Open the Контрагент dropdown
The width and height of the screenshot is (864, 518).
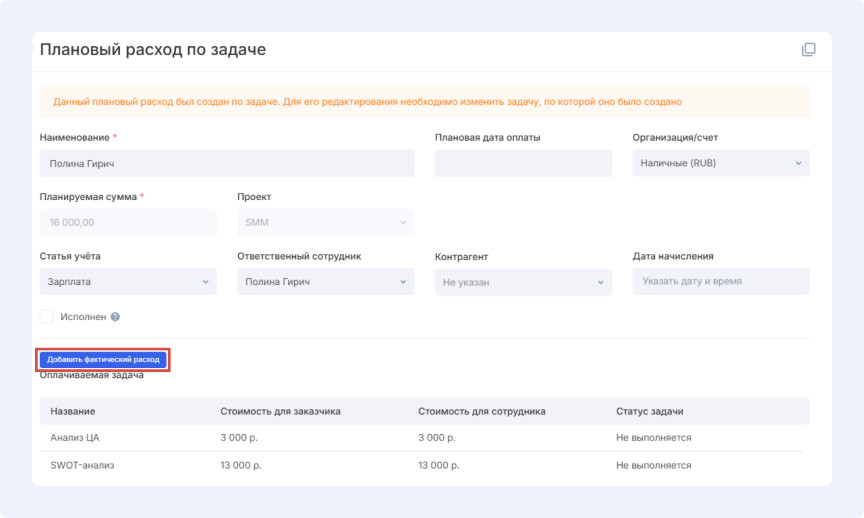pos(523,283)
